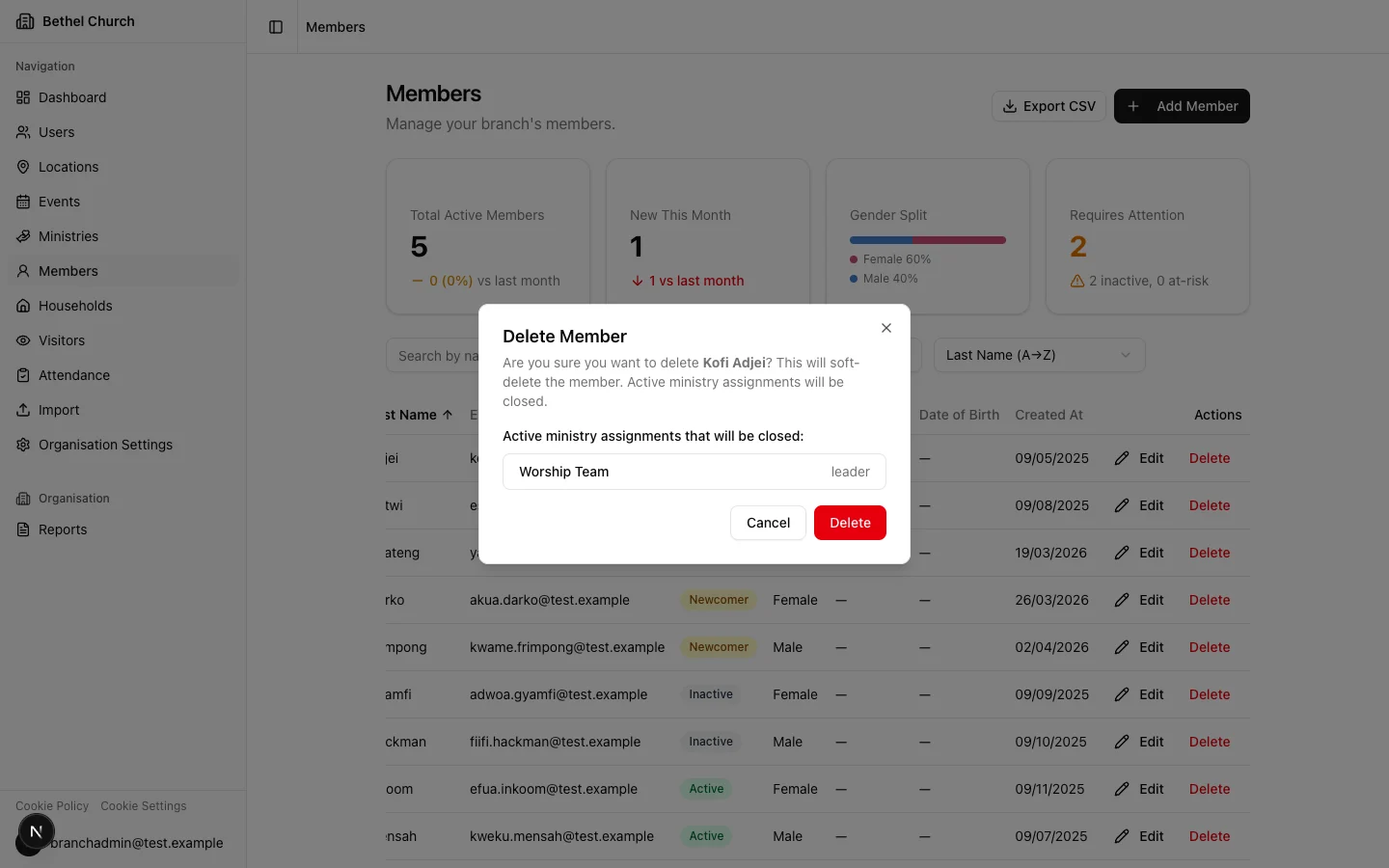The height and width of the screenshot is (868, 1389).
Task: Open Reports in the sidebar
Action: point(123,529)
